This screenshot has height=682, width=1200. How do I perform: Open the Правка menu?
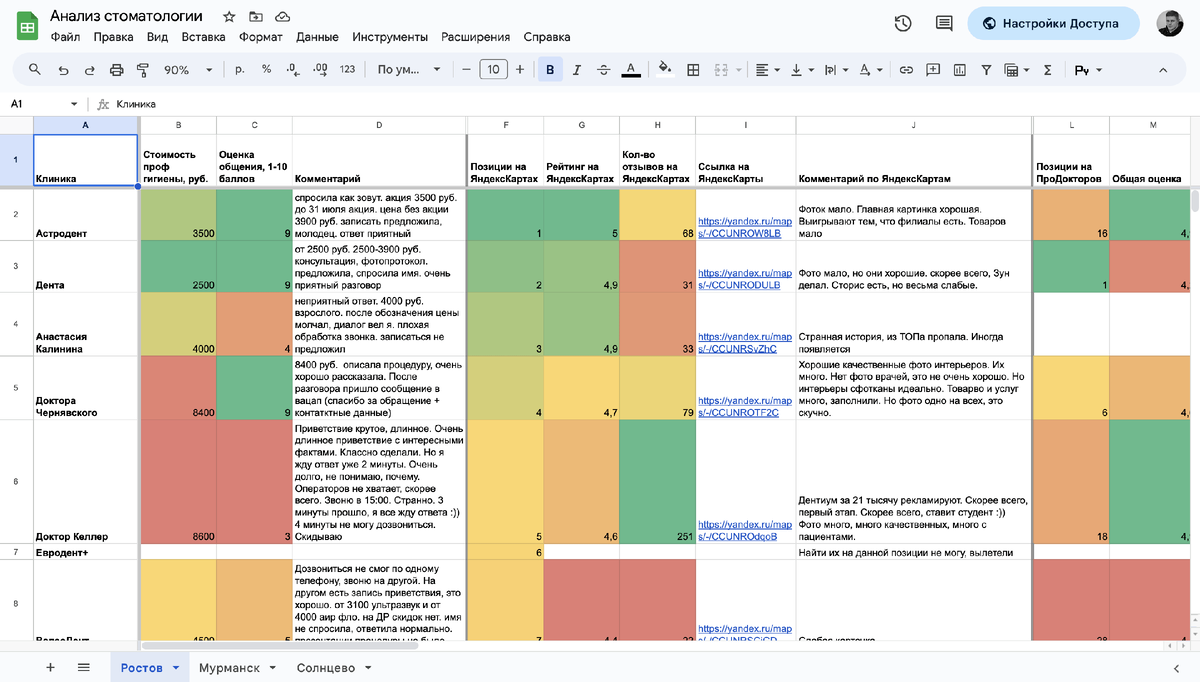tap(113, 37)
